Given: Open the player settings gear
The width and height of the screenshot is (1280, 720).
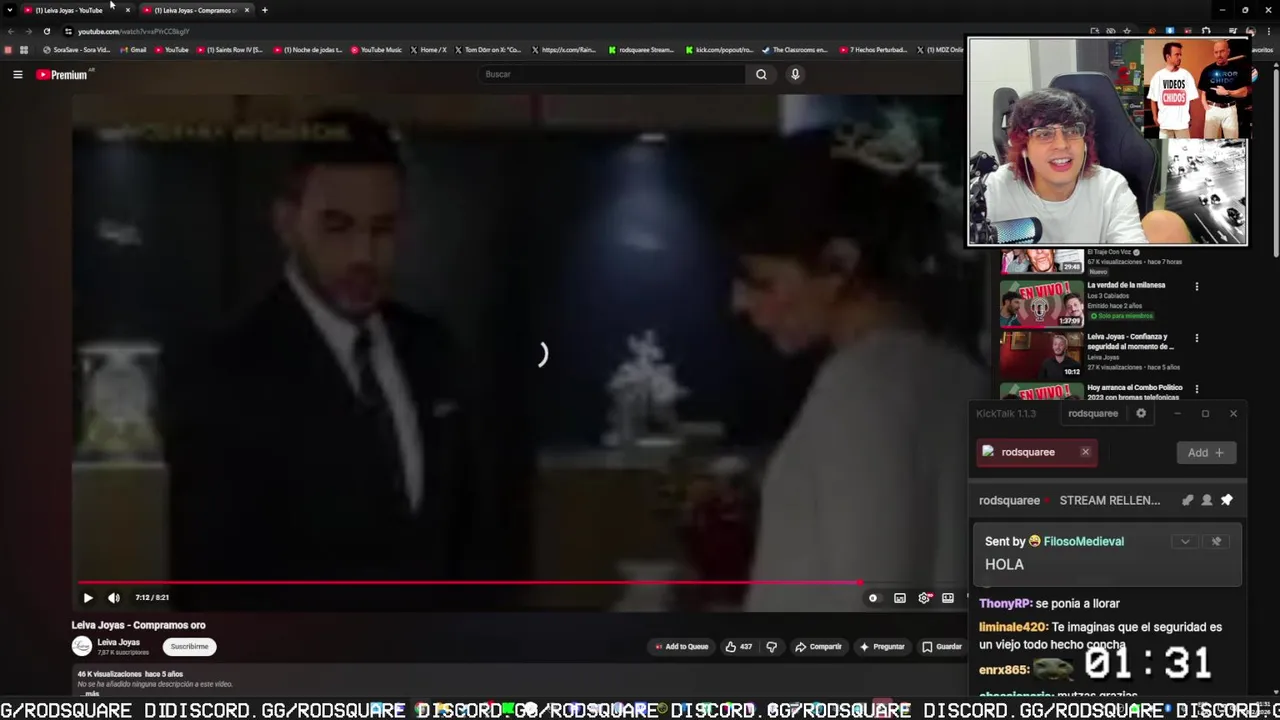Looking at the screenshot, I should click(x=924, y=598).
